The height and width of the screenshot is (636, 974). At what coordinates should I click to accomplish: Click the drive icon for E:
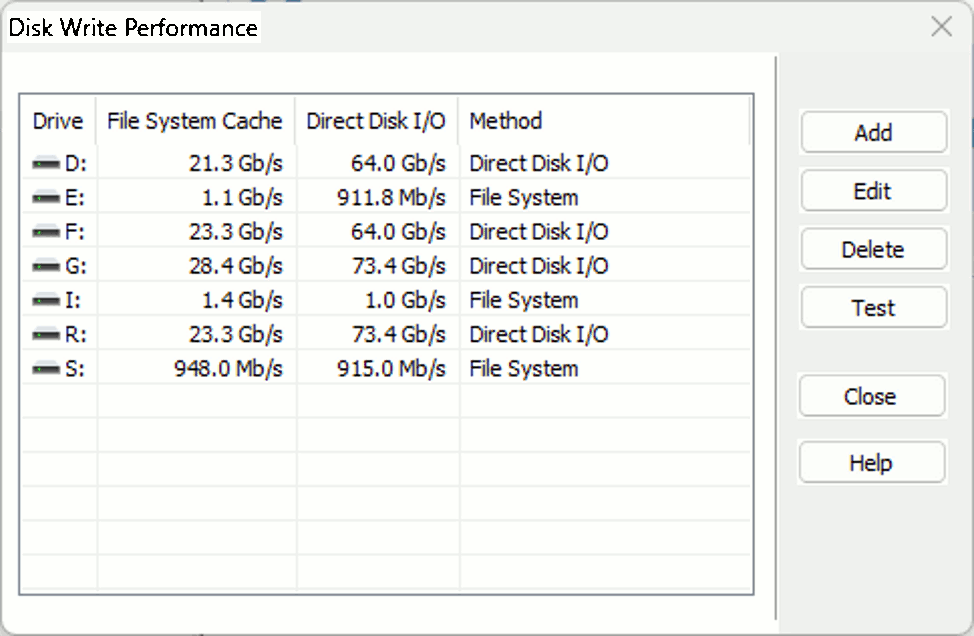(x=46, y=198)
